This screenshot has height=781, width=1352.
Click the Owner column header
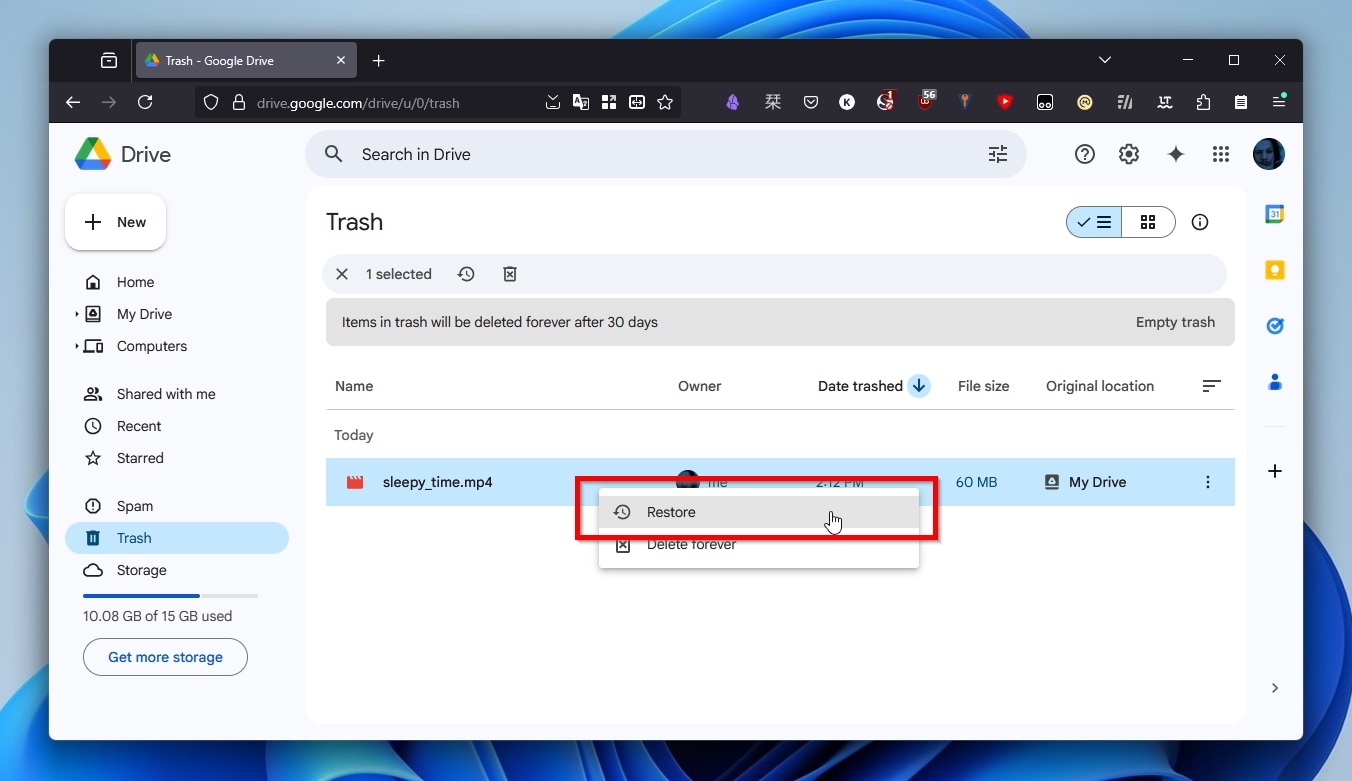(699, 386)
